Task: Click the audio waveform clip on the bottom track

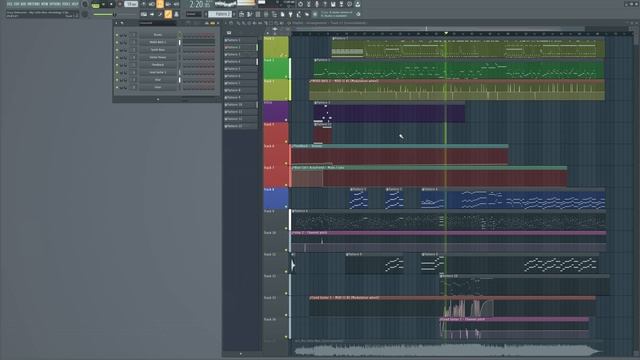Action: 447,349
